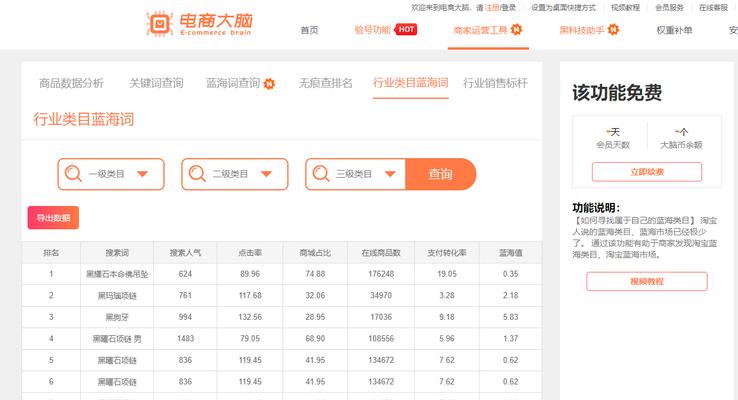Click the 搜索人气 column header
Image resolution: width=738 pixels, height=400 pixels.
click(185, 253)
